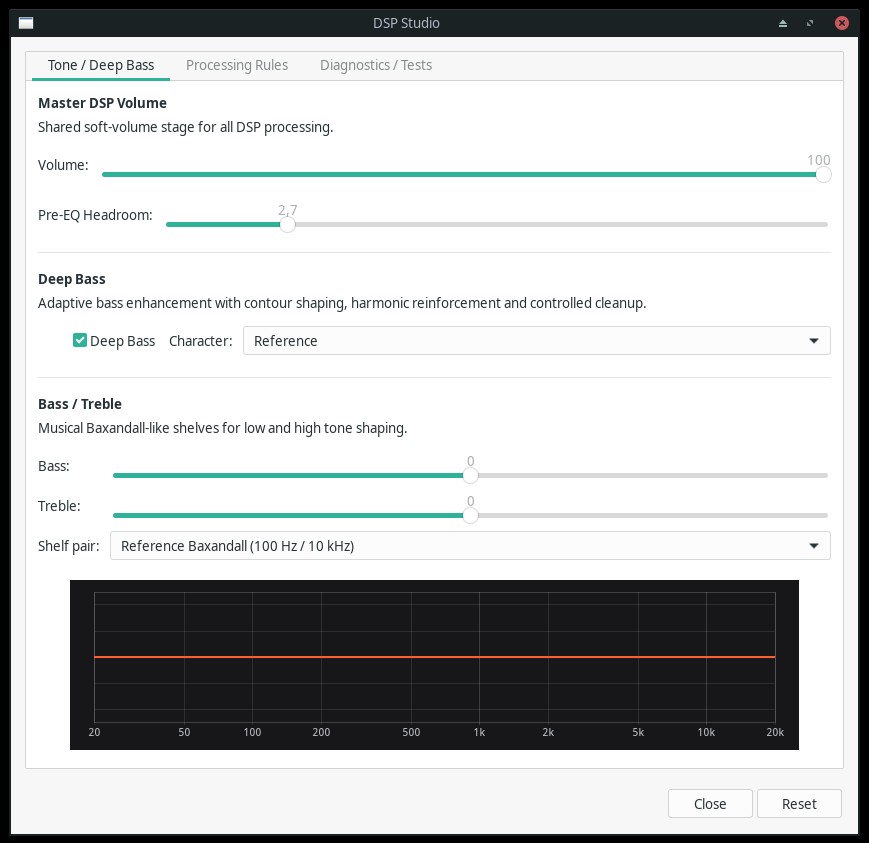Click the 2k frequency label on graph
The width and height of the screenshot is (869, 843).
pos(548,732)
